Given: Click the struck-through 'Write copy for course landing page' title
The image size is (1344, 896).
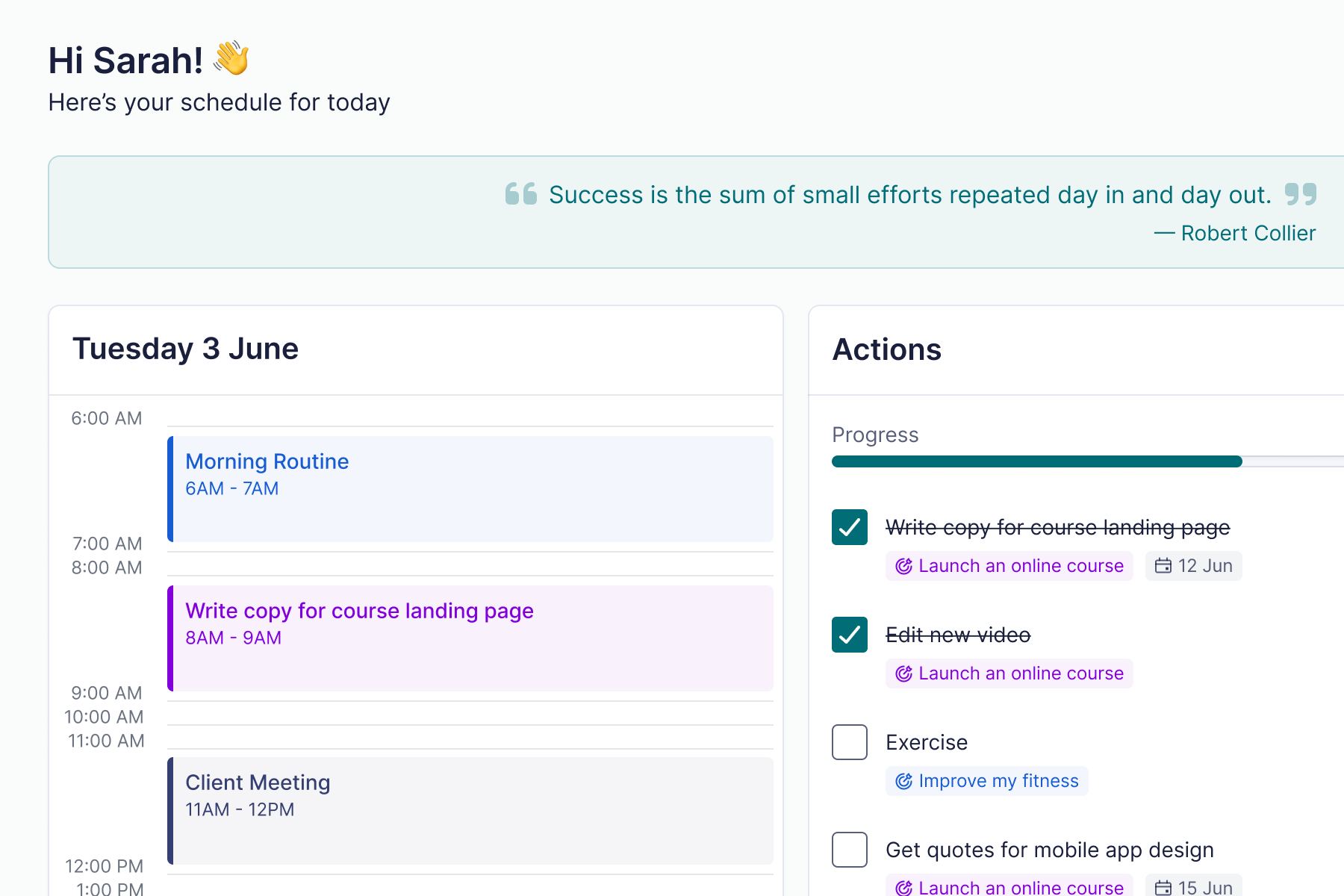Looking at the screenshot, I should click(1058, 527).
